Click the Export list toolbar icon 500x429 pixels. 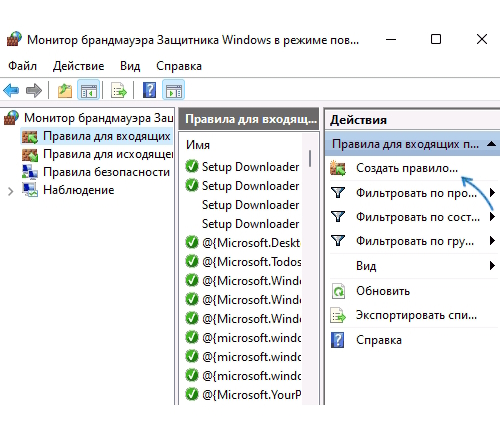[x=119, y=90]
